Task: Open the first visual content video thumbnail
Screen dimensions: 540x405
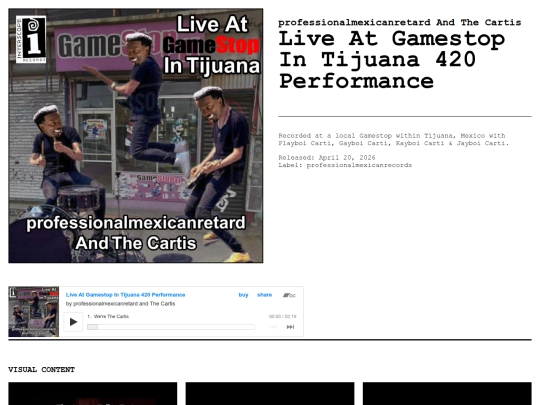Action: click(x=93, y=393)
